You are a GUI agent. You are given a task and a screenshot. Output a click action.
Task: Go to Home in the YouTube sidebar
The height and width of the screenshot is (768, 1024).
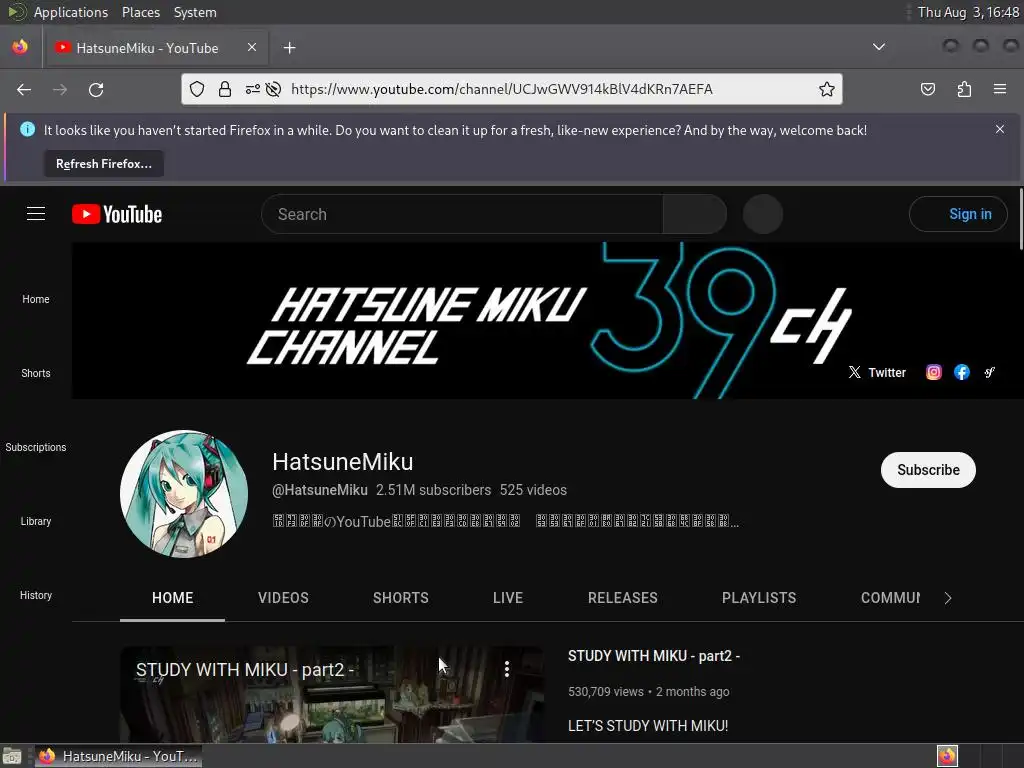click(x=36, y=299)
